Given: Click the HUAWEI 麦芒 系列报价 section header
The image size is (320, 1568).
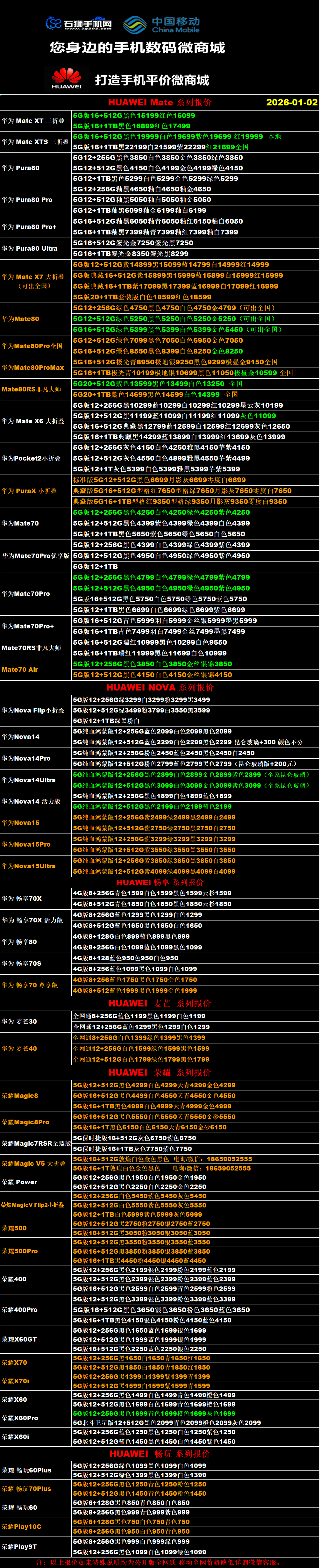Looking at the screenshot, I should coord(160,1003).
